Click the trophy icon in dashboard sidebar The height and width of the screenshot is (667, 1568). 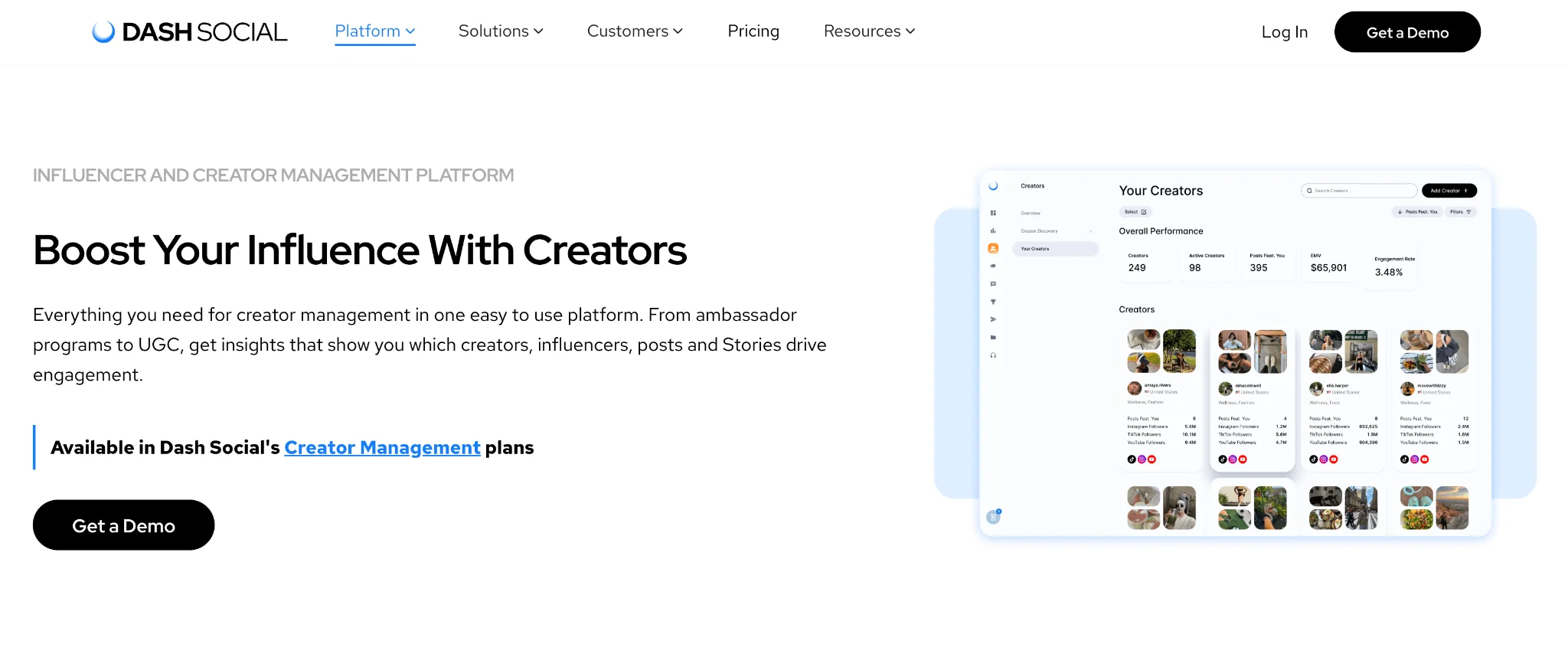click(x=993, y=302)
